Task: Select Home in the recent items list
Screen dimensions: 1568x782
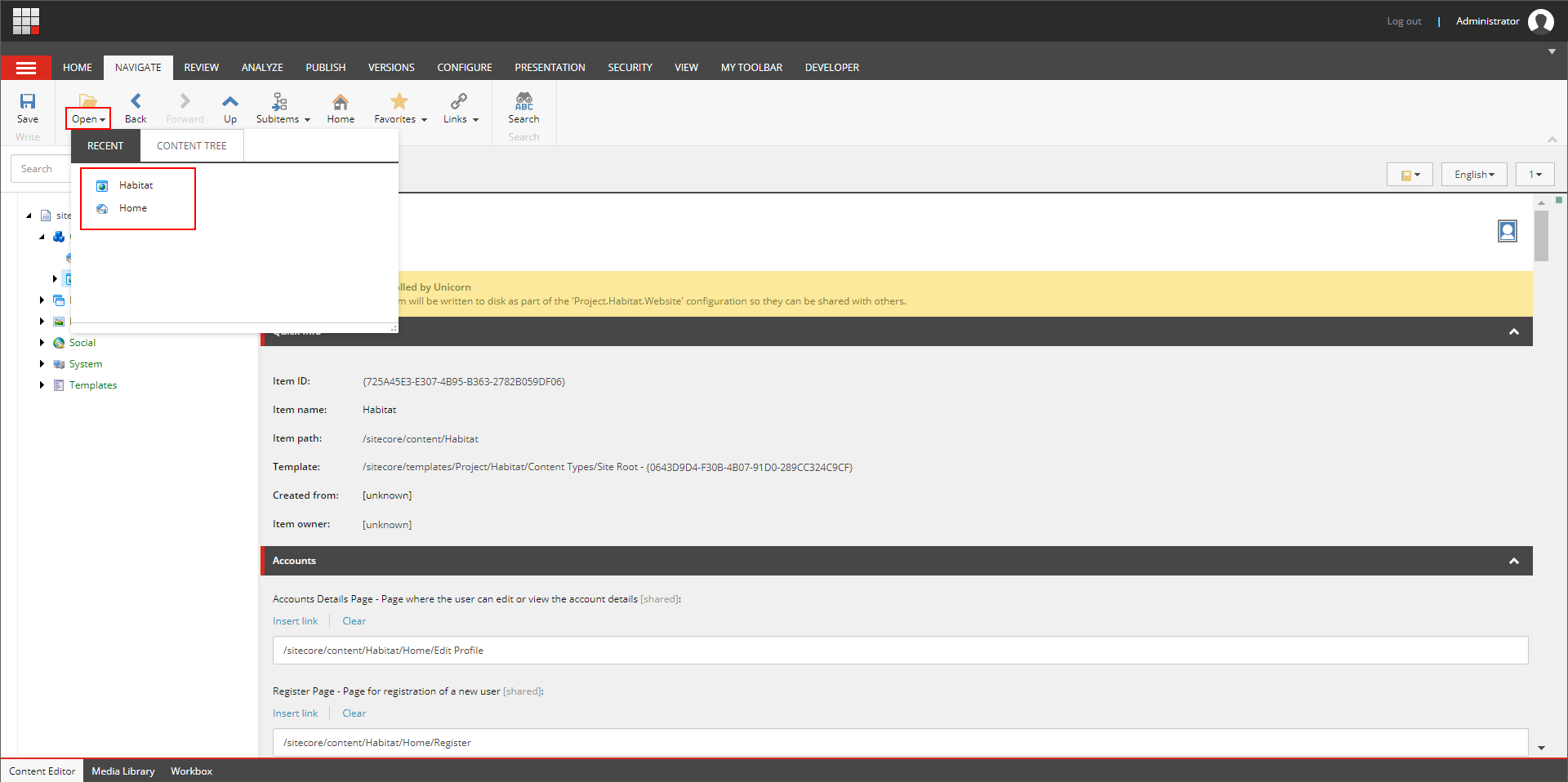Action: (133, 208)
